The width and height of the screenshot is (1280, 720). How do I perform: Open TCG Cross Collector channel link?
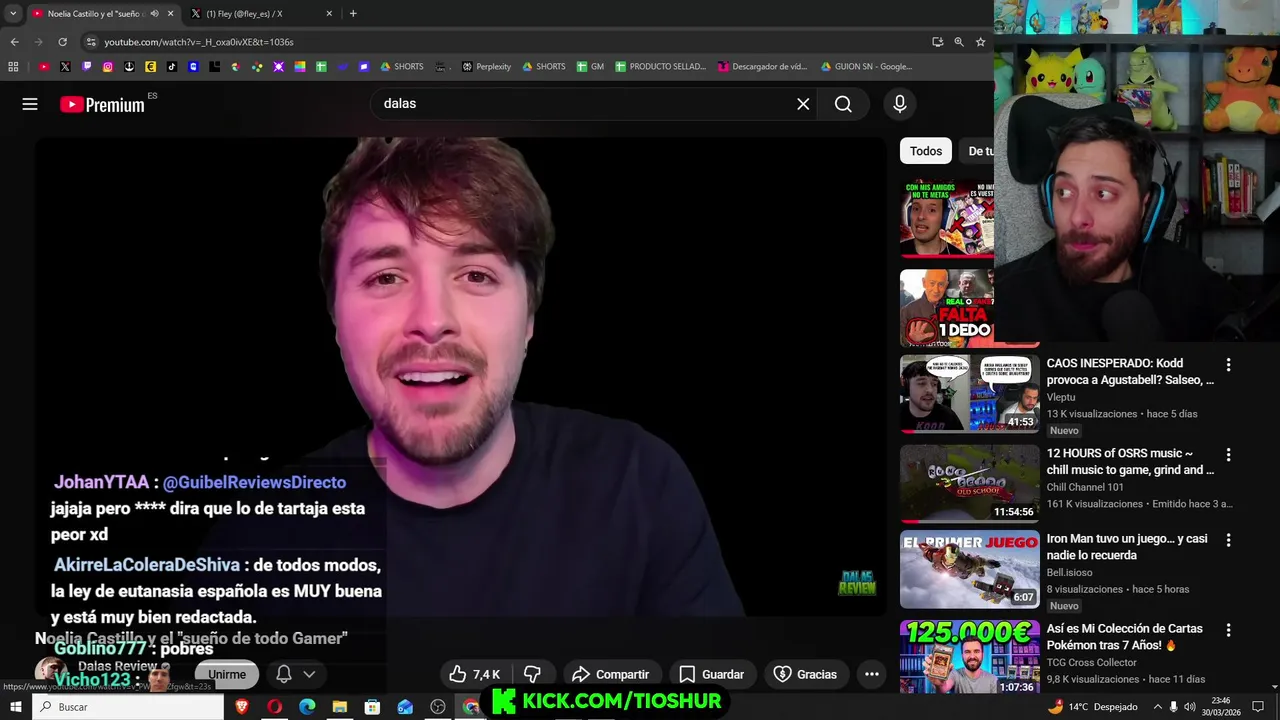click(x=1092, y=662)
